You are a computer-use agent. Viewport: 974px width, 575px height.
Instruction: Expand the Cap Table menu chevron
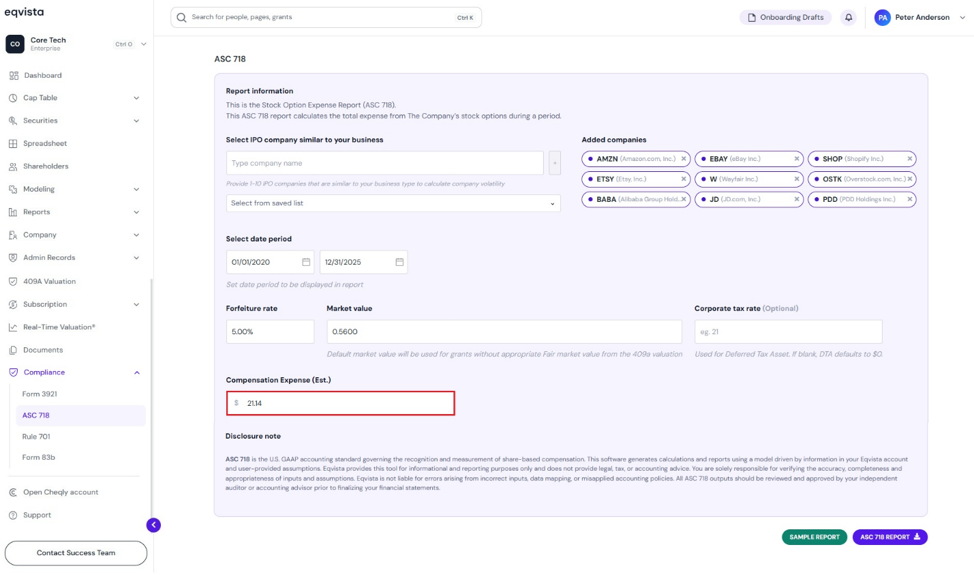tap(136, 98)
